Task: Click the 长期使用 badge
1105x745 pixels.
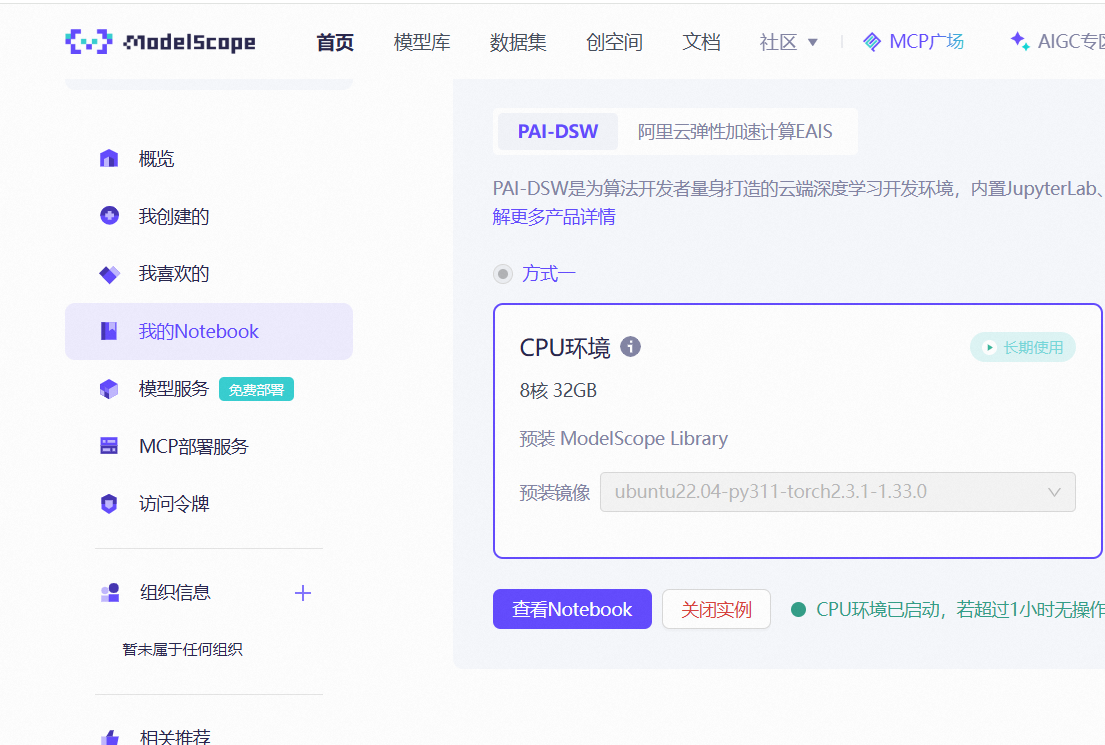Action: pyautogui.click(x=1023, y=347)
